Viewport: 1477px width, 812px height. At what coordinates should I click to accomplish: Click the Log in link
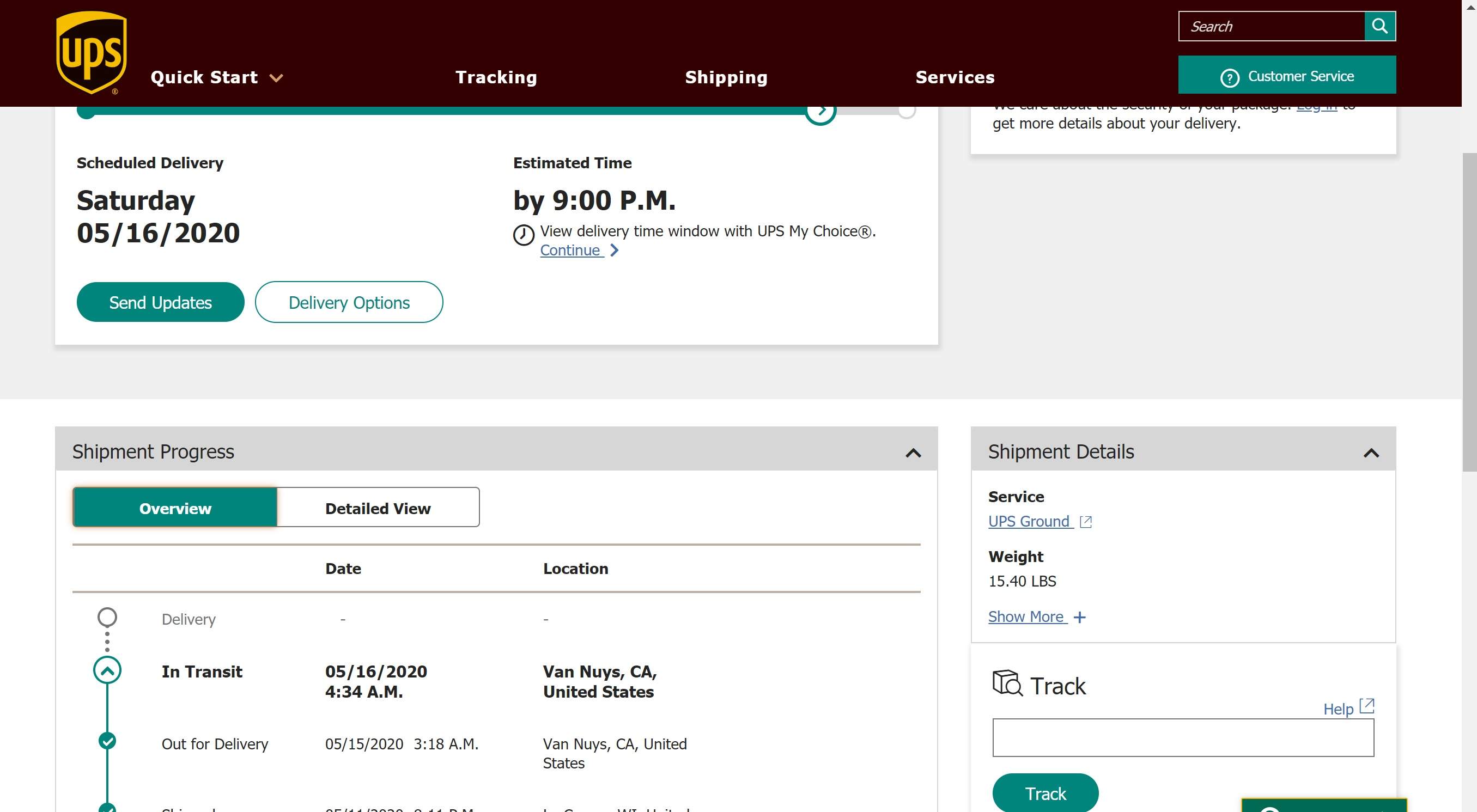[x=1316, y=108]
